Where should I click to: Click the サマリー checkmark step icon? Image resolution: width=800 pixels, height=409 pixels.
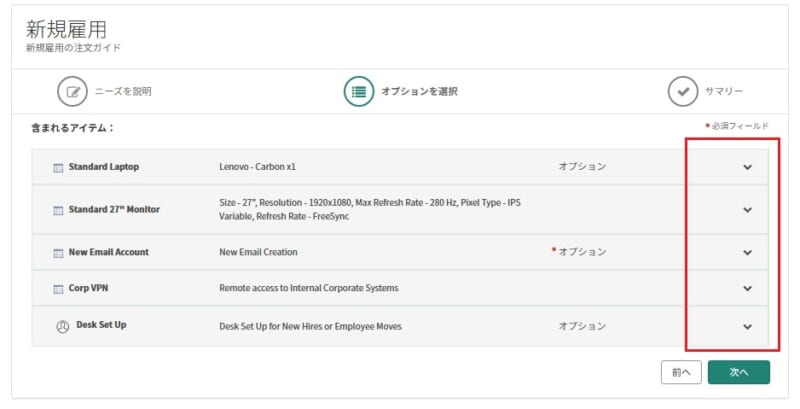point(683,91)
